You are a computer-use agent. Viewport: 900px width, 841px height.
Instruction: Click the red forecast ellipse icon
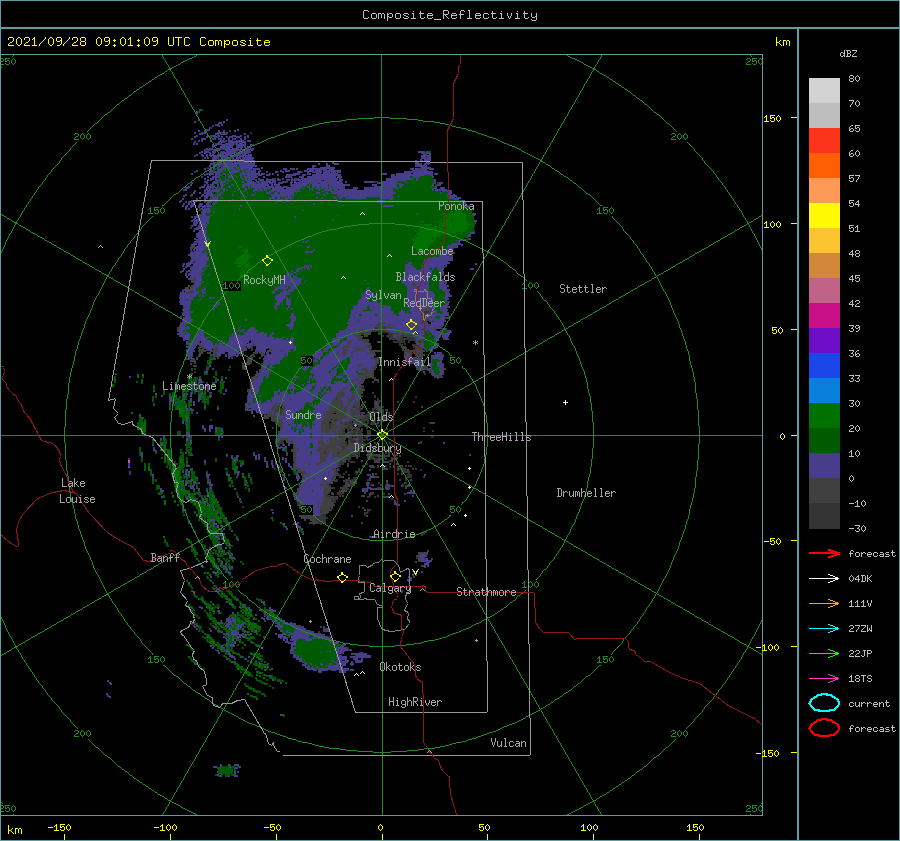click(824, 728)
